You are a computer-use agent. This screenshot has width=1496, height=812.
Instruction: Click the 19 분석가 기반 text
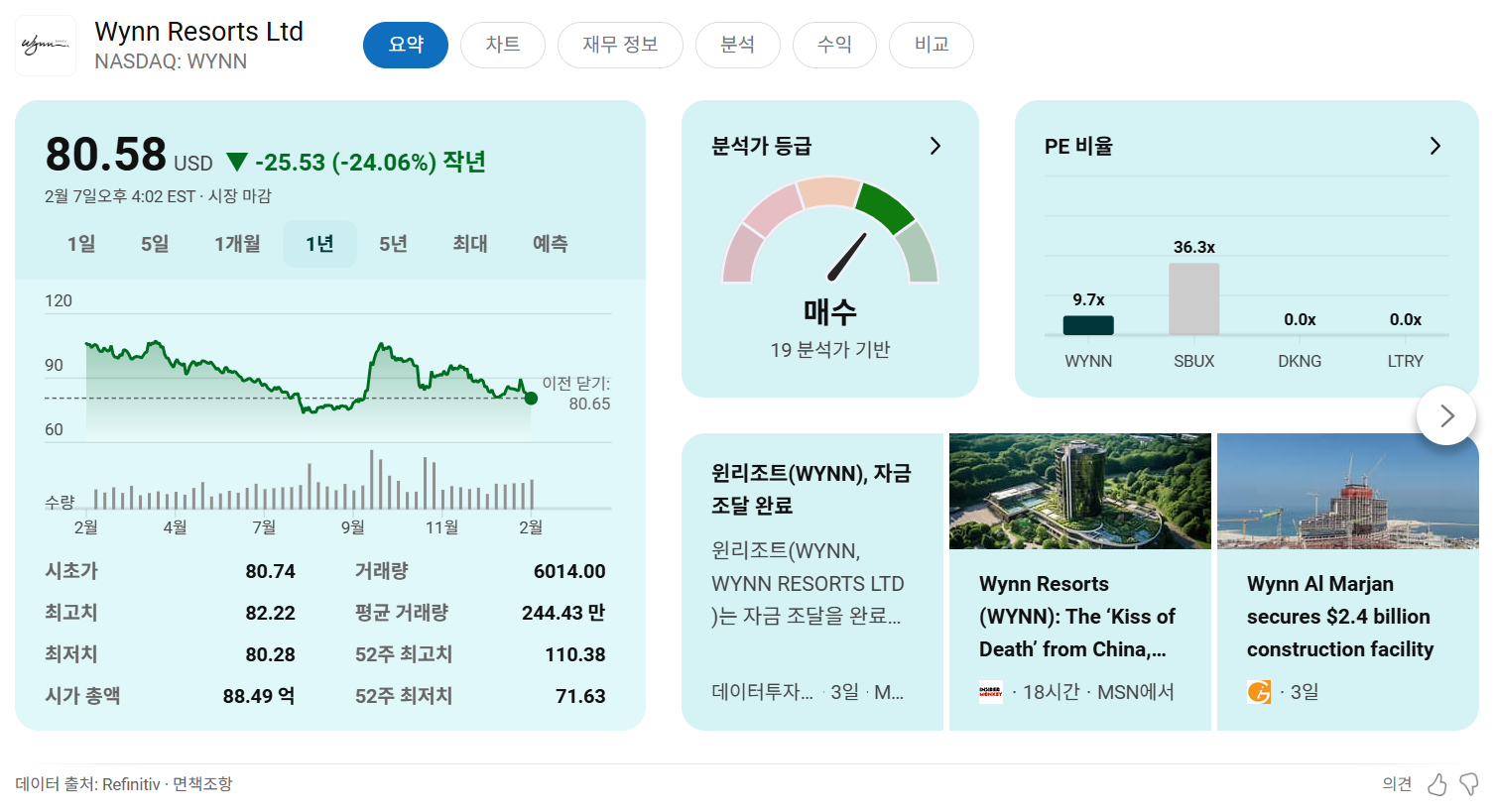click(x=830, y=349)
